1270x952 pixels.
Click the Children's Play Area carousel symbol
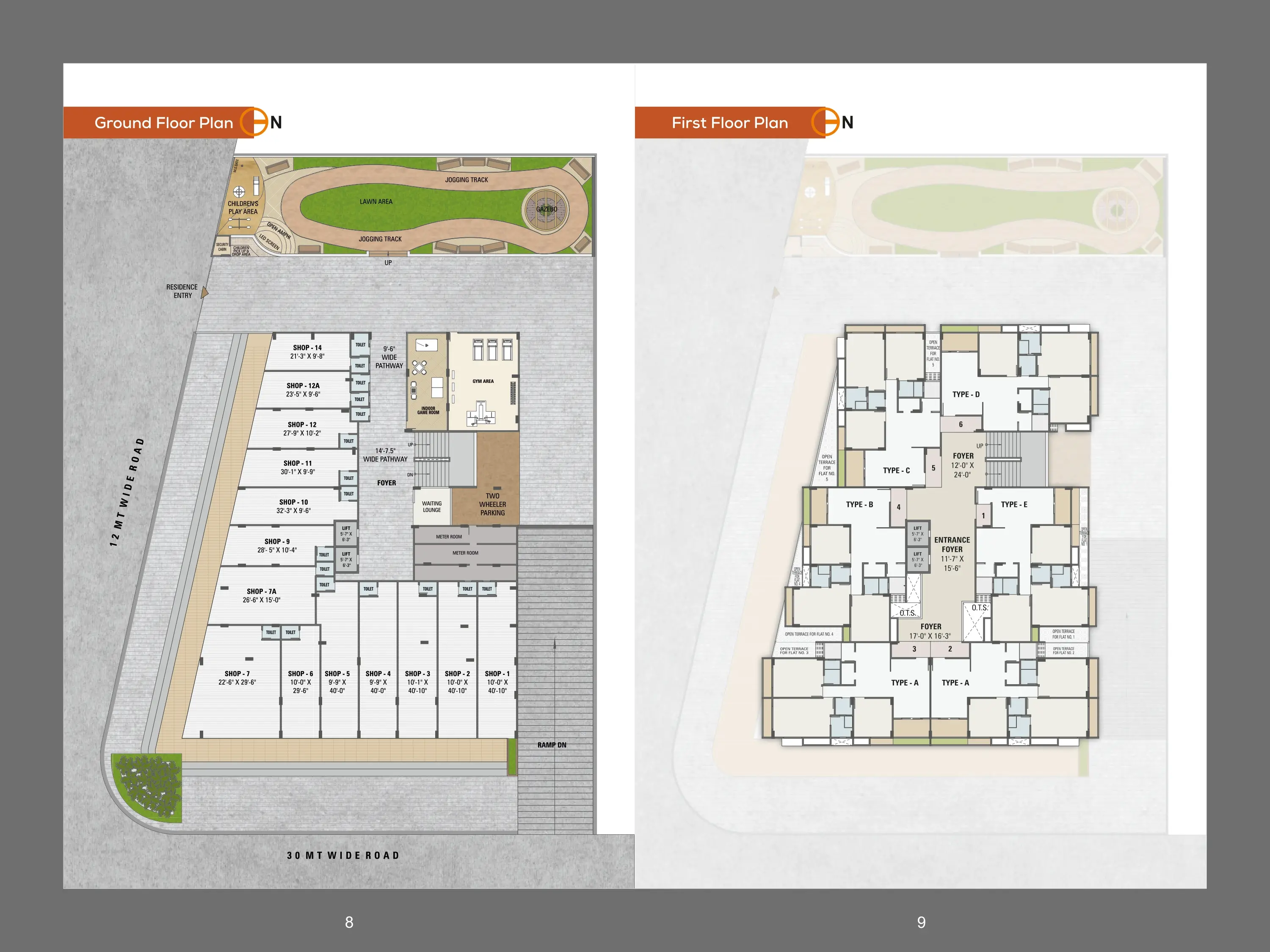click(239, 191)
